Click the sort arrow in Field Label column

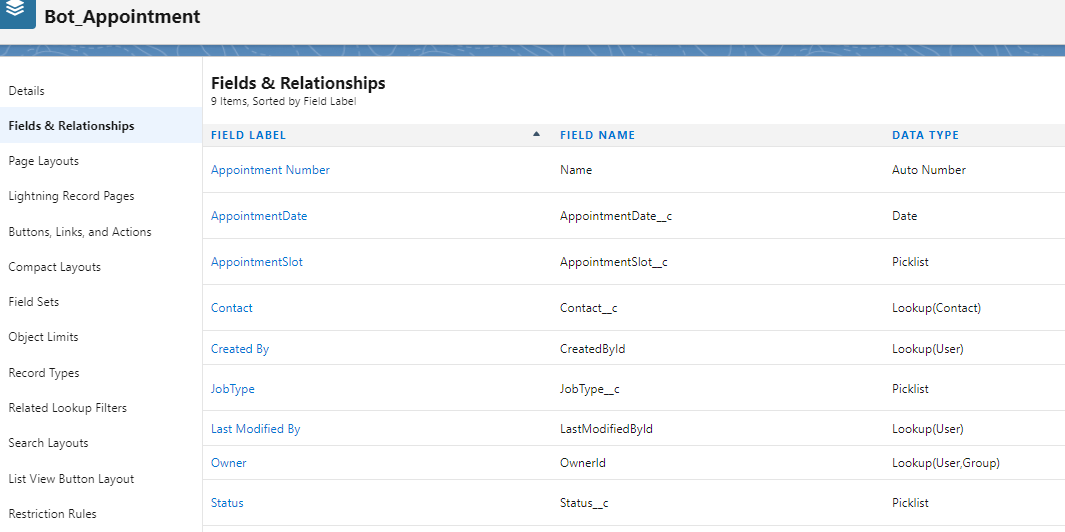tap(536, 134)
